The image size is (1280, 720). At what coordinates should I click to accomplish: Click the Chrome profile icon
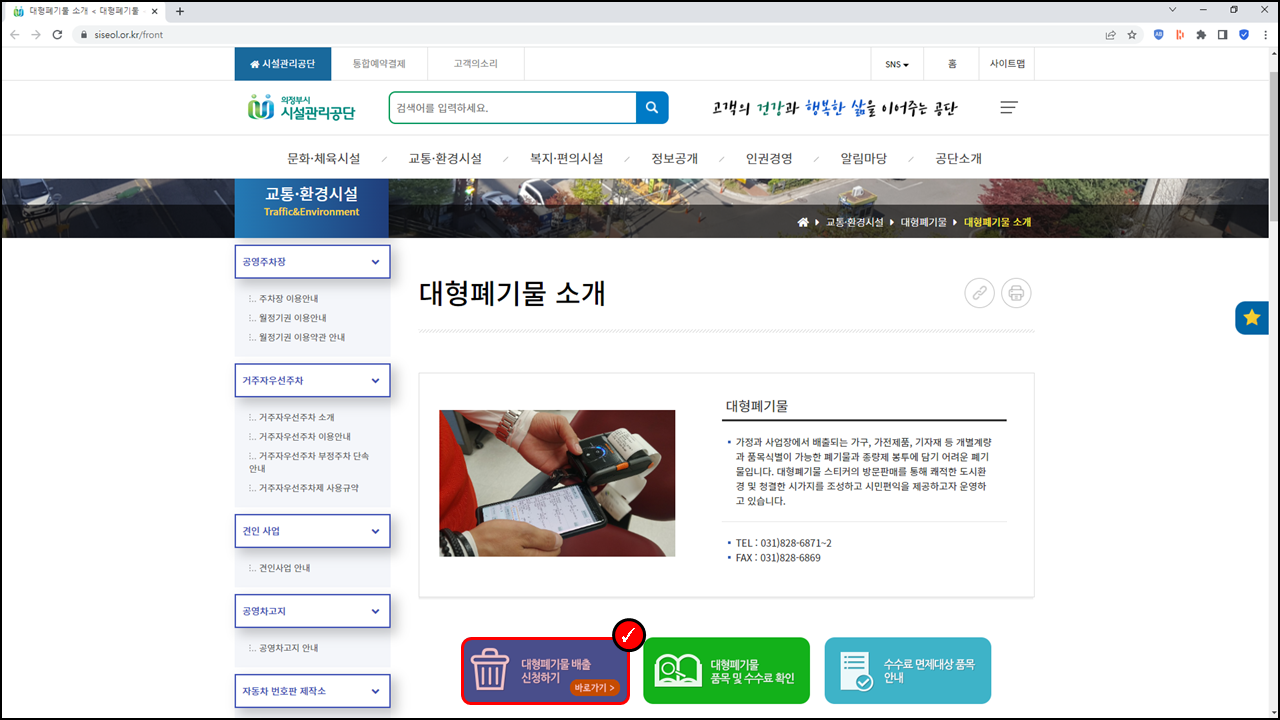(x=1244, y=34)
